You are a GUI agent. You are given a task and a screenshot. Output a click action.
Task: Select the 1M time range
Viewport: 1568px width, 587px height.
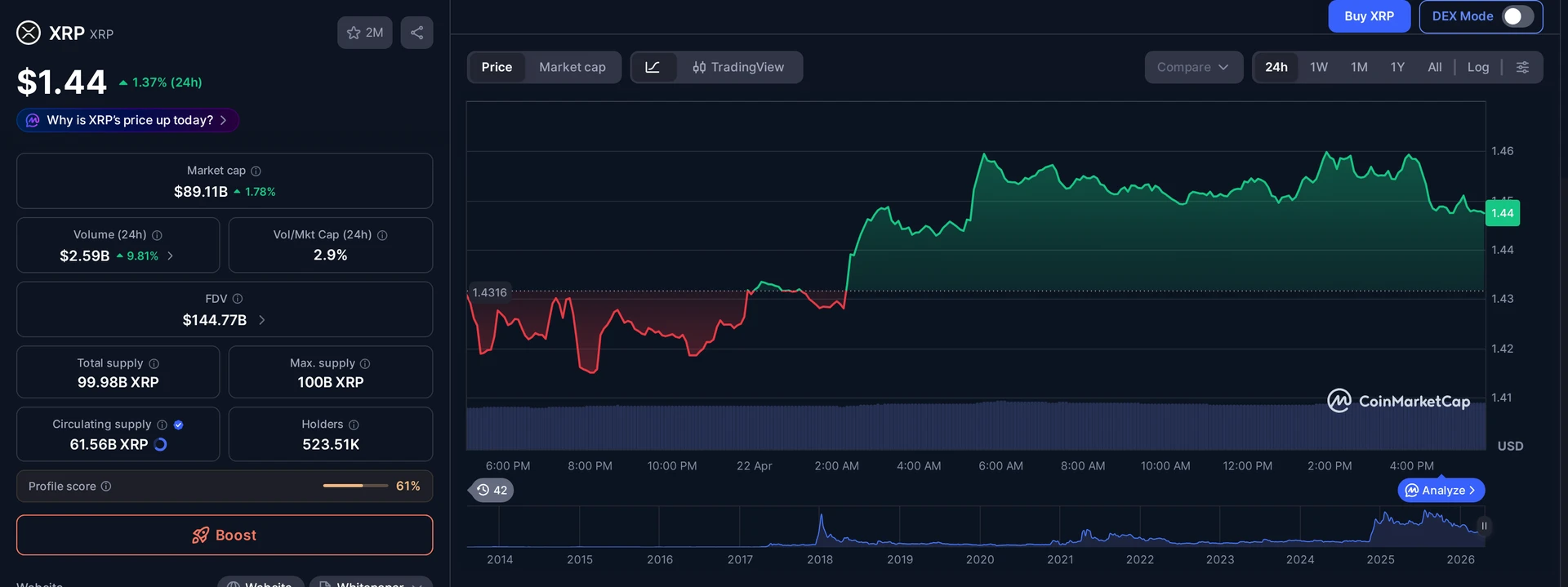[x=1359, y=67]
